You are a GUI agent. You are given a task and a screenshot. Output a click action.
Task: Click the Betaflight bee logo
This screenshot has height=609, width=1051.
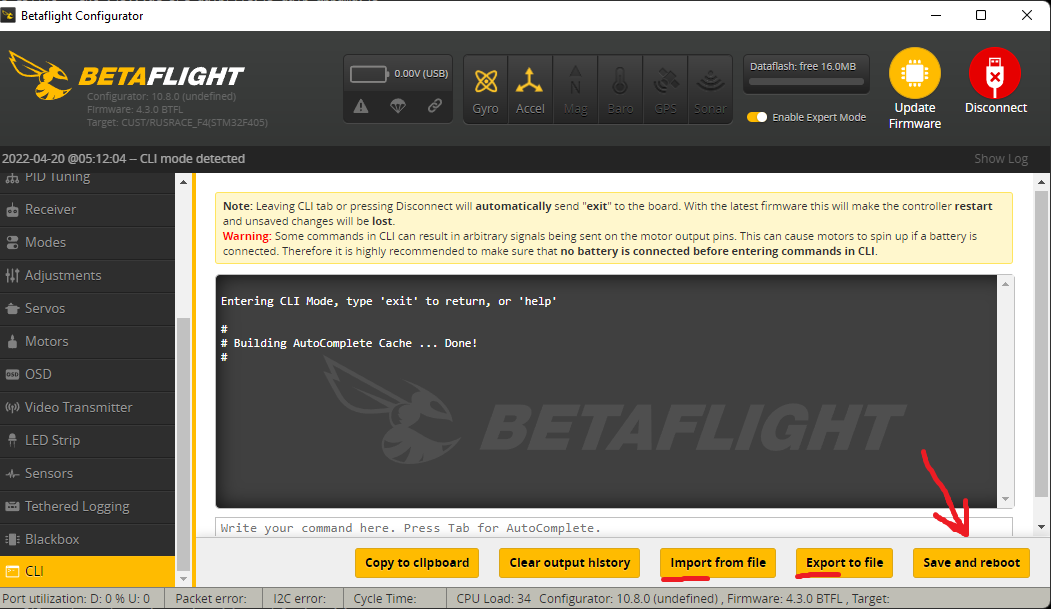coord(40,76)
